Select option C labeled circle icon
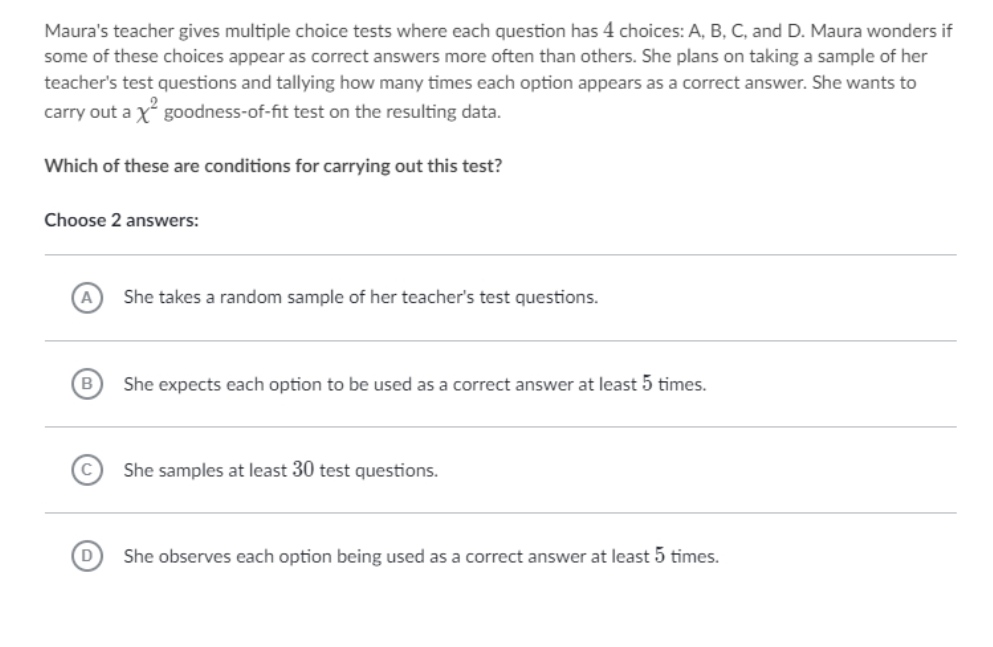 click(86, 469)
